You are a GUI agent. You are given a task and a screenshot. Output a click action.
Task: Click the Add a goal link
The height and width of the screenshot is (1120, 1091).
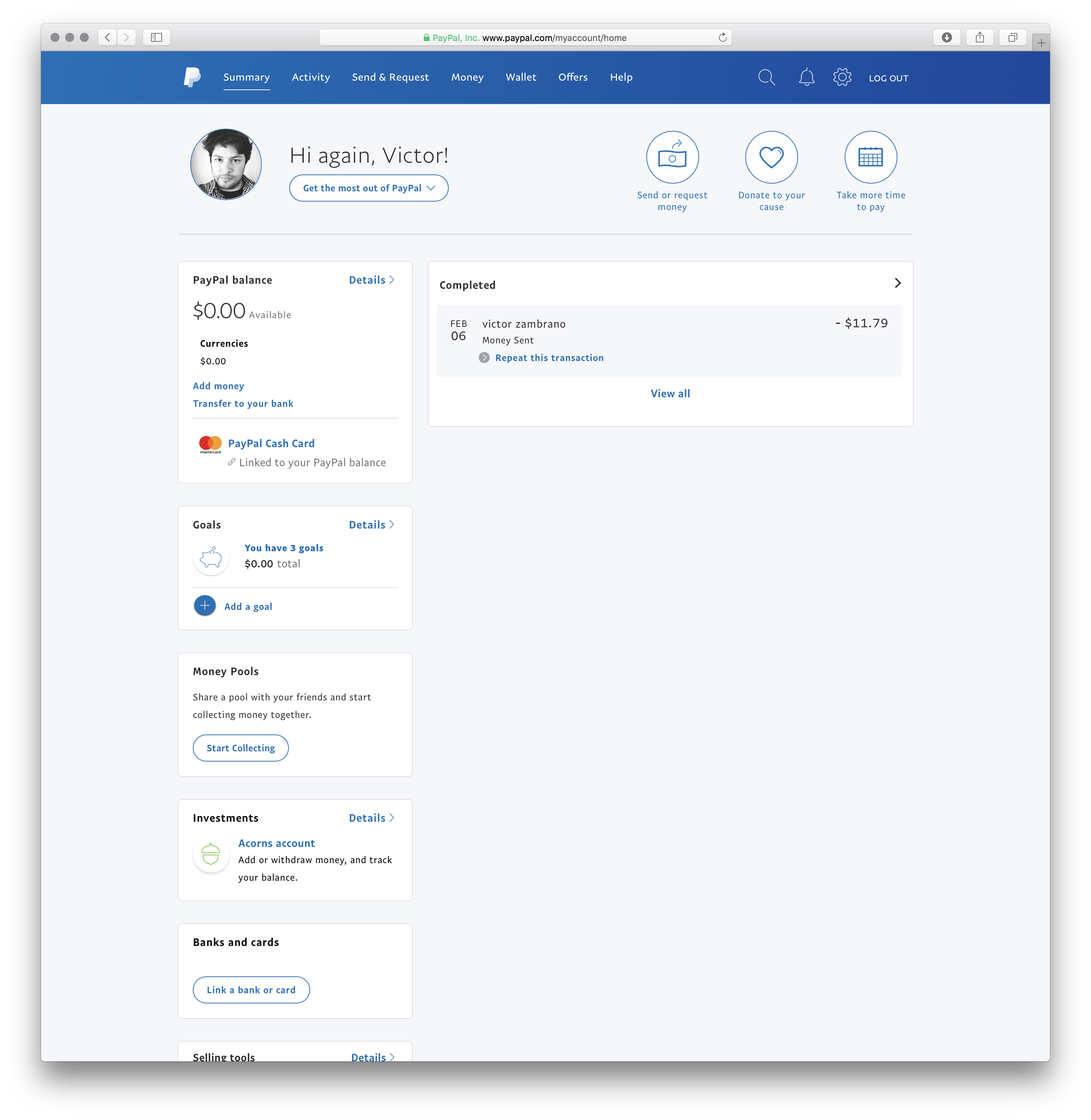[248, 607]
